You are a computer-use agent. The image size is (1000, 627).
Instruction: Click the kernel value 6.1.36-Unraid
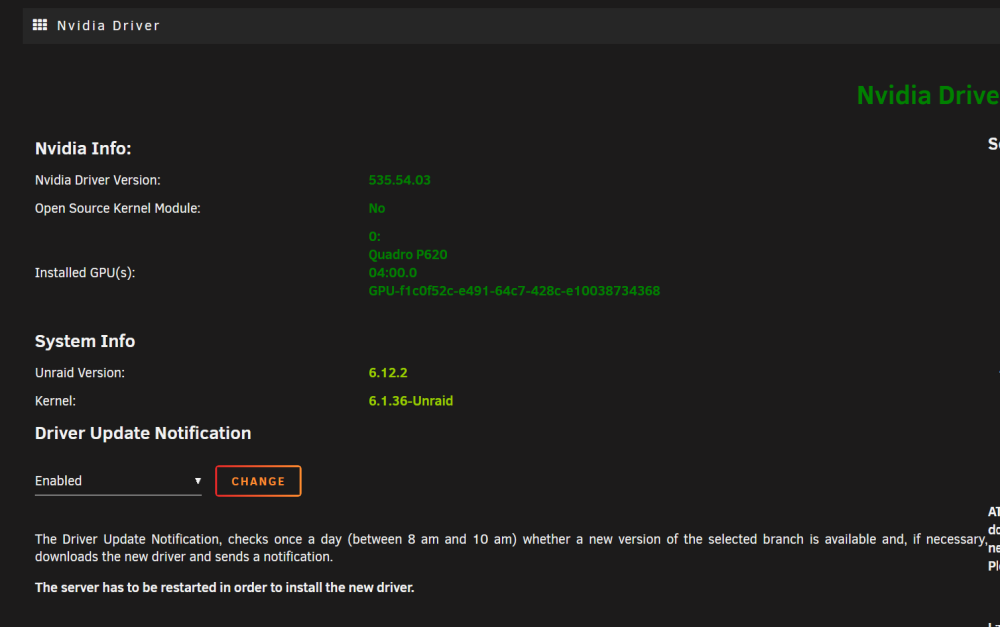coord(411,401)
